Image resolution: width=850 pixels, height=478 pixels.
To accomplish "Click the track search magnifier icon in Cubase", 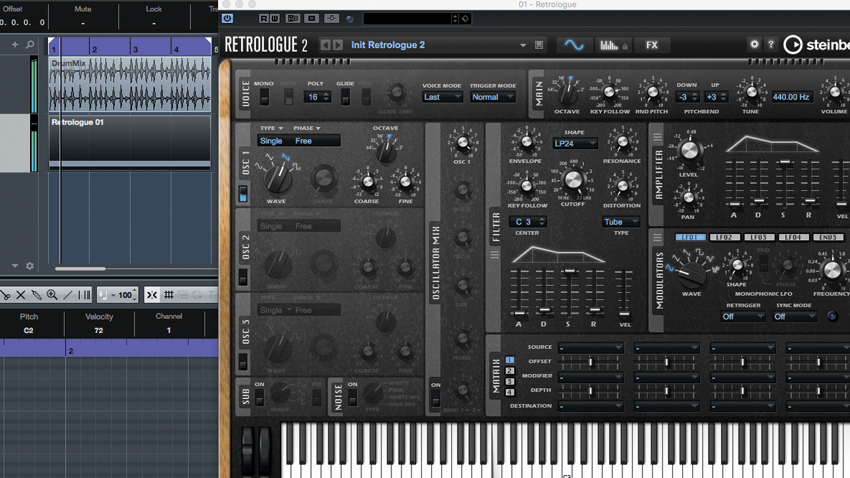I will [x=30, y=44].
